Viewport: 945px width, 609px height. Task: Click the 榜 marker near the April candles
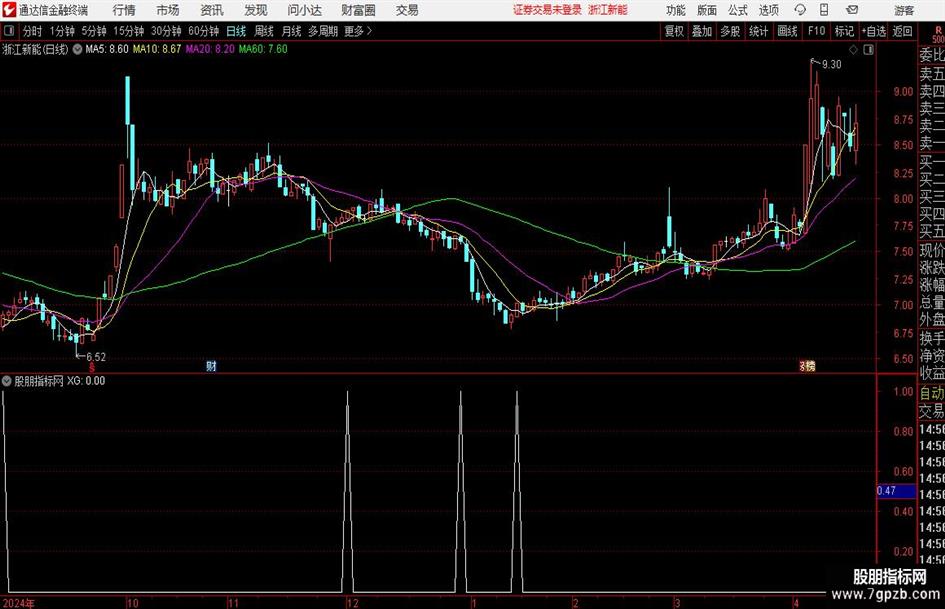(810, 365)
